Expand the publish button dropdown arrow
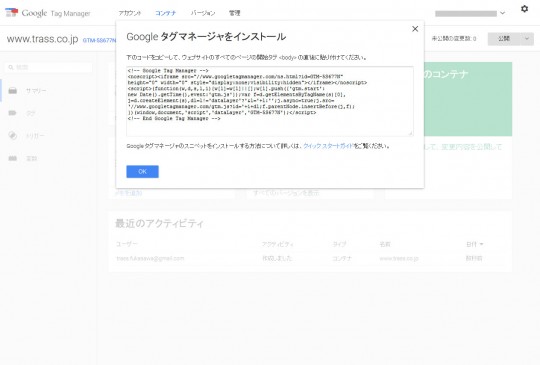540x365 pixels. pyautogui.click(x=527, y=39)
